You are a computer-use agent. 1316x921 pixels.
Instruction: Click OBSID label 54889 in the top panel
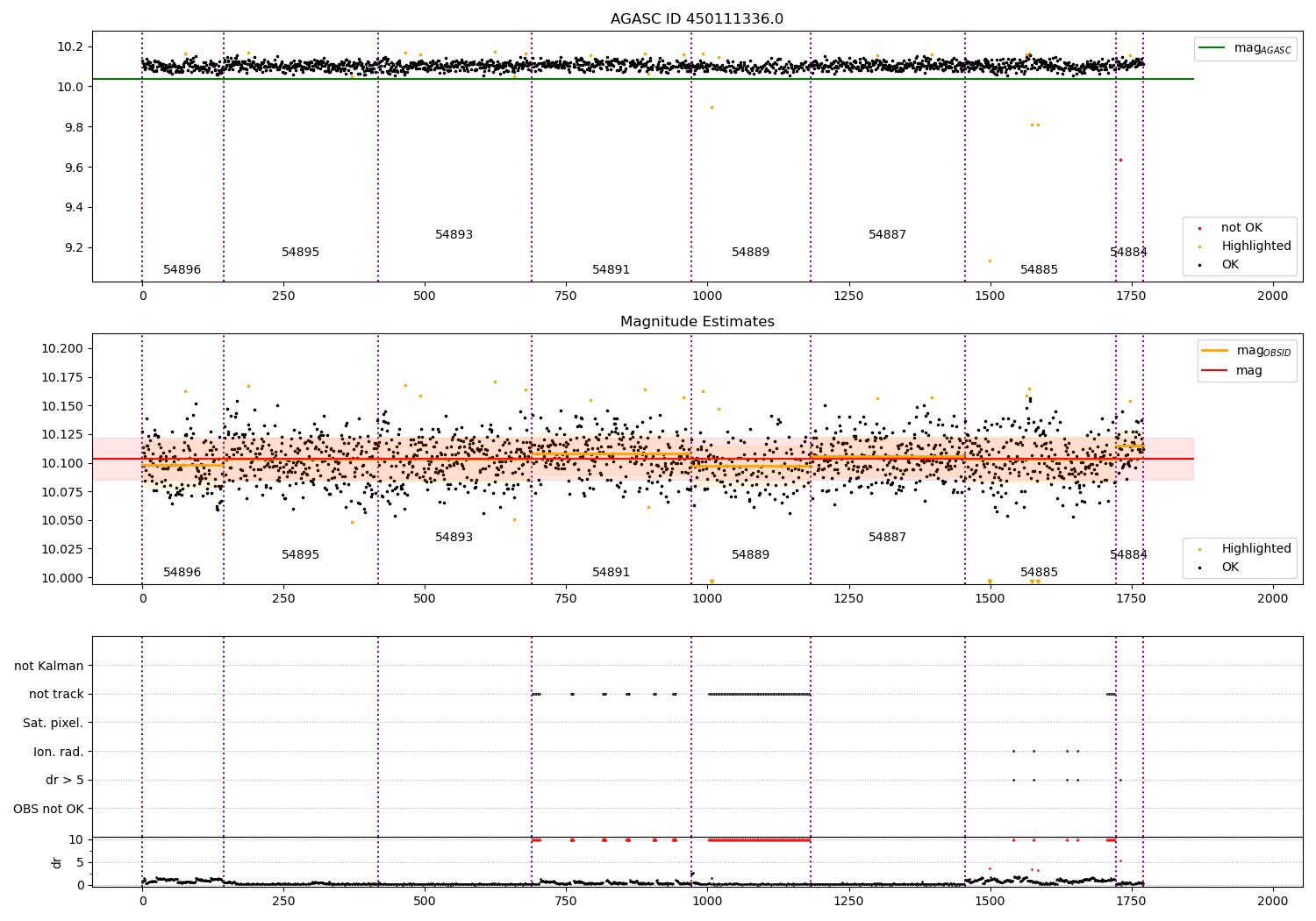(x=750, y=253)
